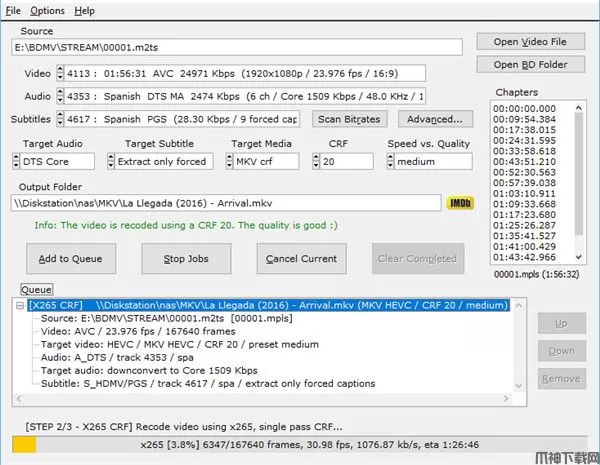Open the Options menu
Viewport: 600px width, 465px height.
[47, 10]
